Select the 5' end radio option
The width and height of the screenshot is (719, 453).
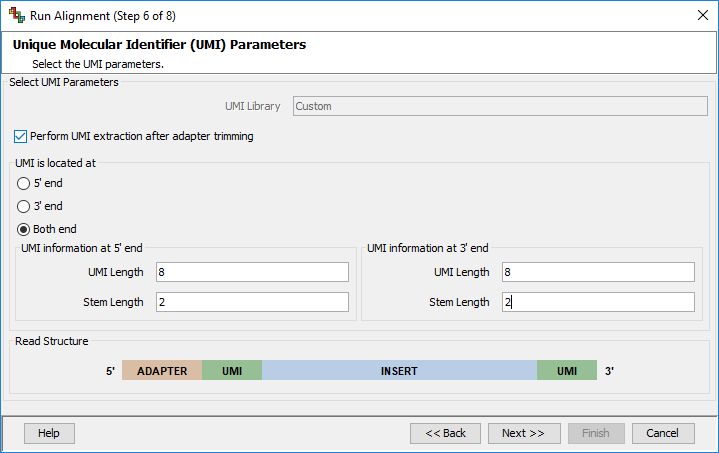(23, 183)
